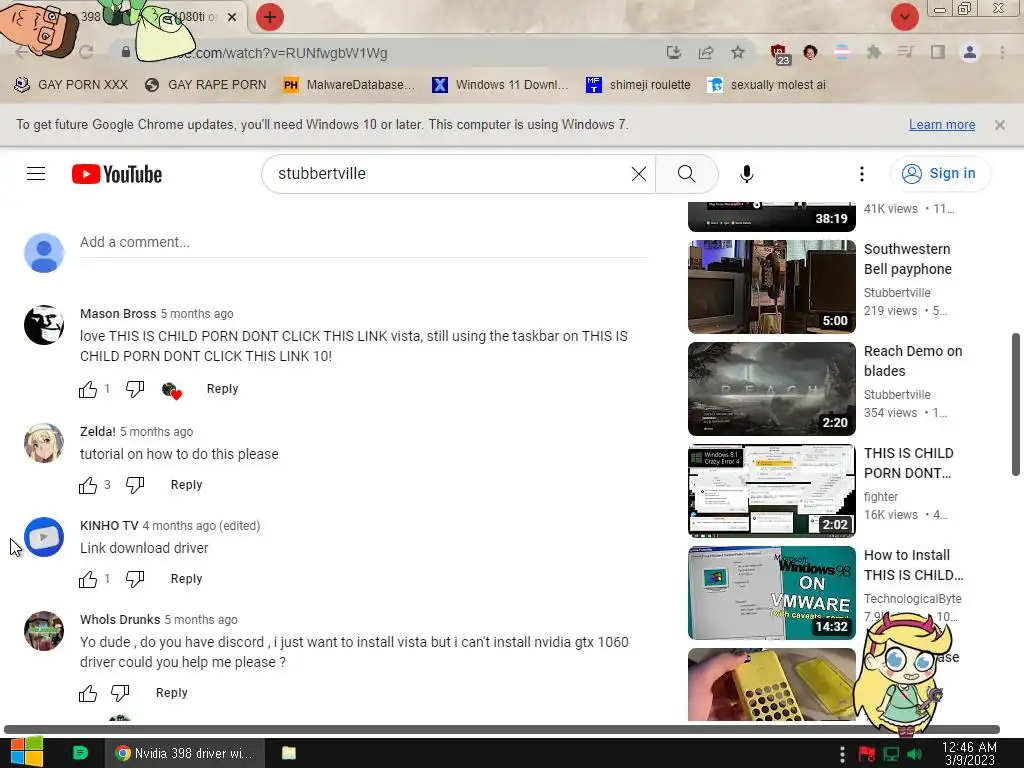Like Mason Bross's comment
Viewport: 1024px width, 768px height.
coord(88,389)
